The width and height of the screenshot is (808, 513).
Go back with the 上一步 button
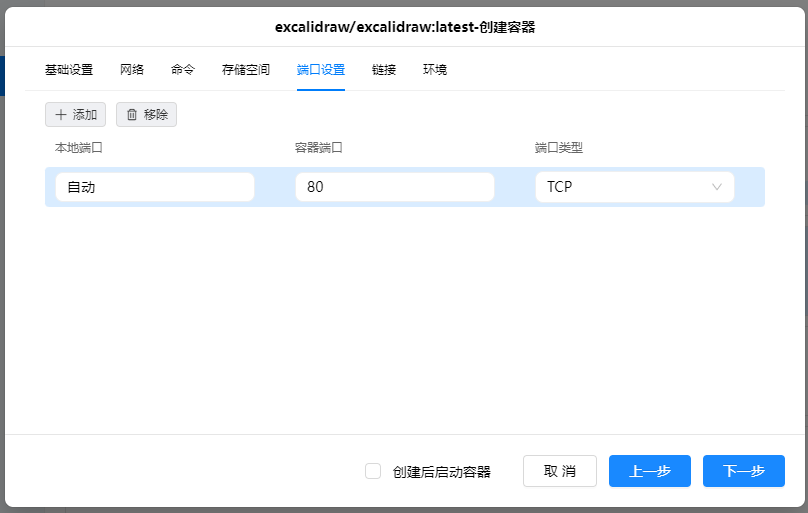click(x=650, y=471)
